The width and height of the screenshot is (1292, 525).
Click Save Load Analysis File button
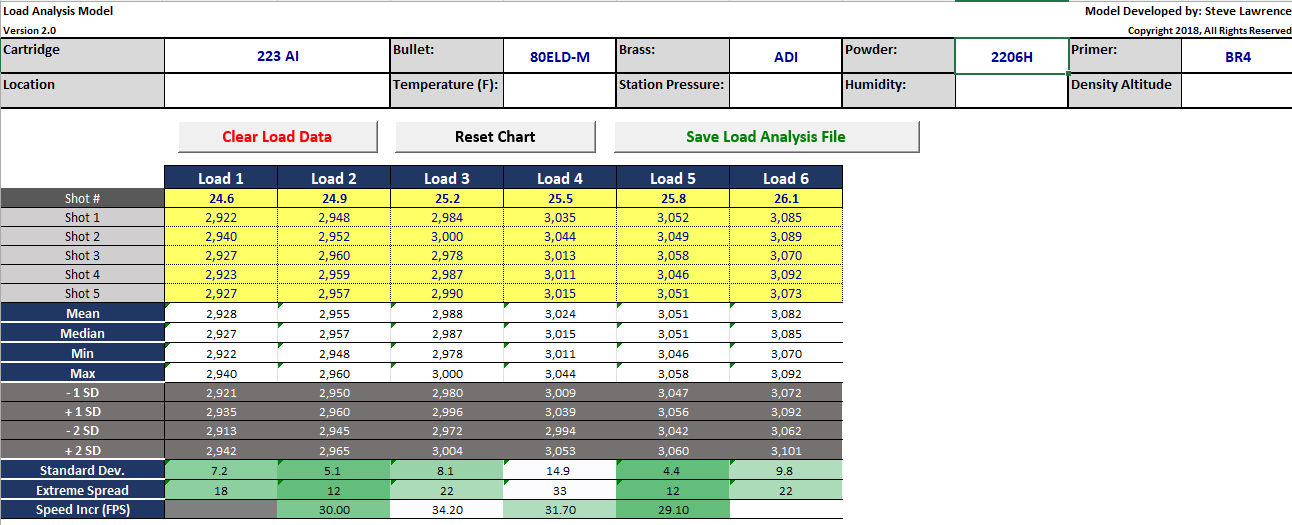click(766, 137)
